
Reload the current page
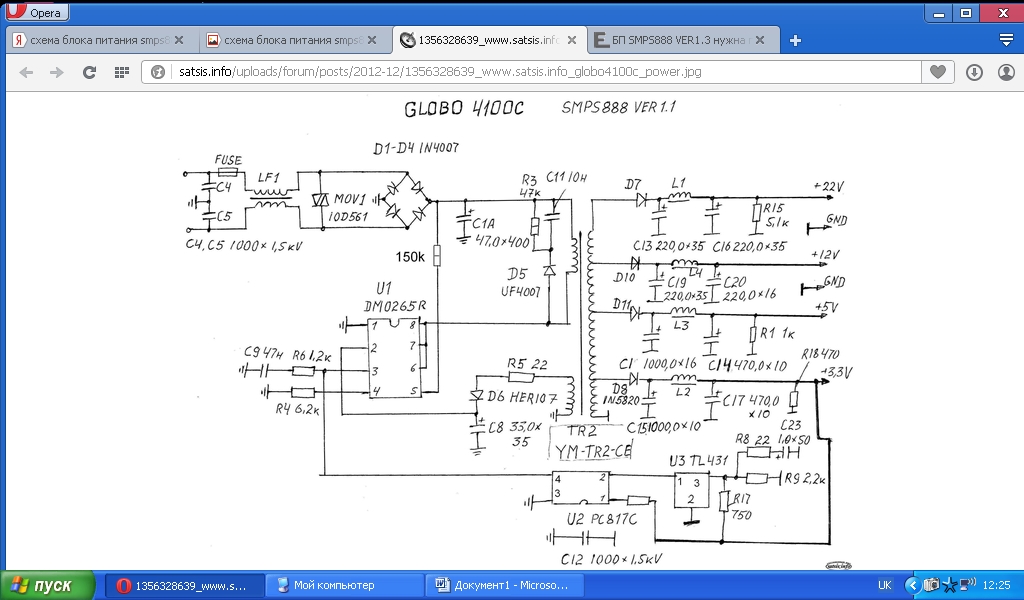click(89, 72)
